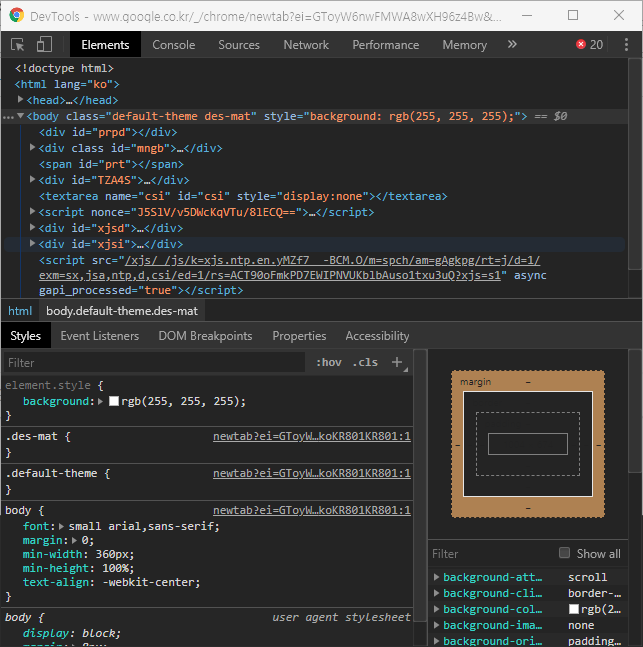Collapse the body element node

20,116
